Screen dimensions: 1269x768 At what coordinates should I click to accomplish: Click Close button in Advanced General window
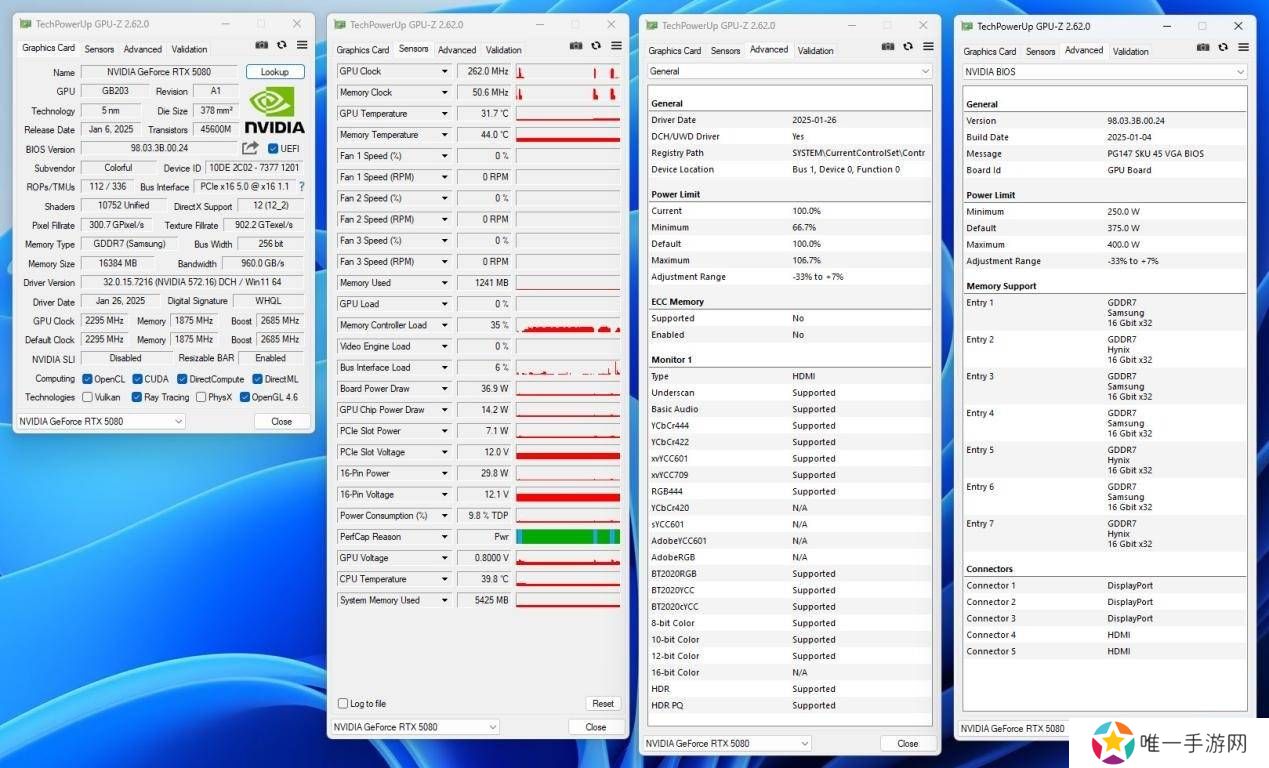click(x=908, y=744)
